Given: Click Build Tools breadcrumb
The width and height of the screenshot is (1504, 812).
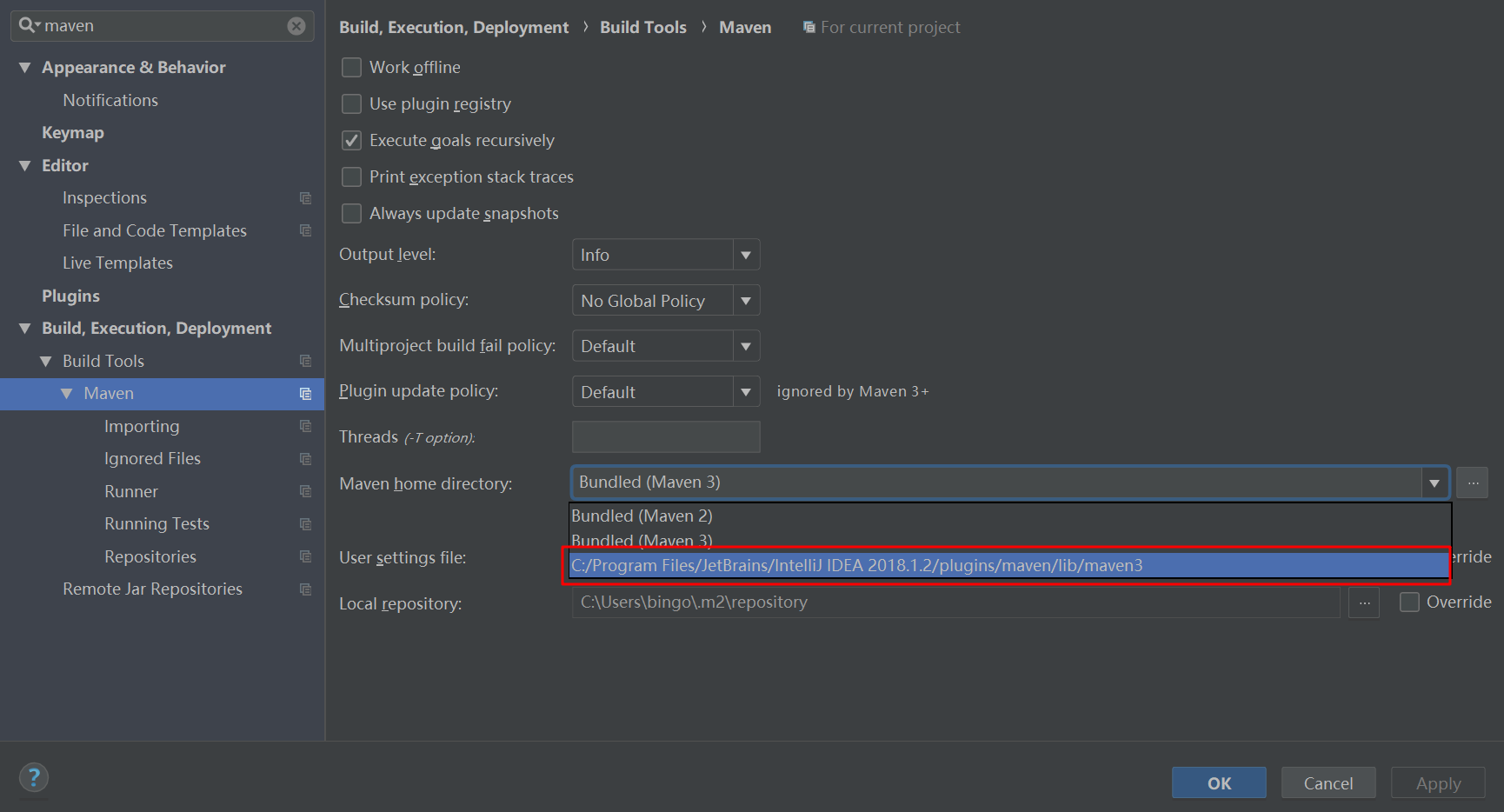Looking at the screenshot, I should 643,28.
